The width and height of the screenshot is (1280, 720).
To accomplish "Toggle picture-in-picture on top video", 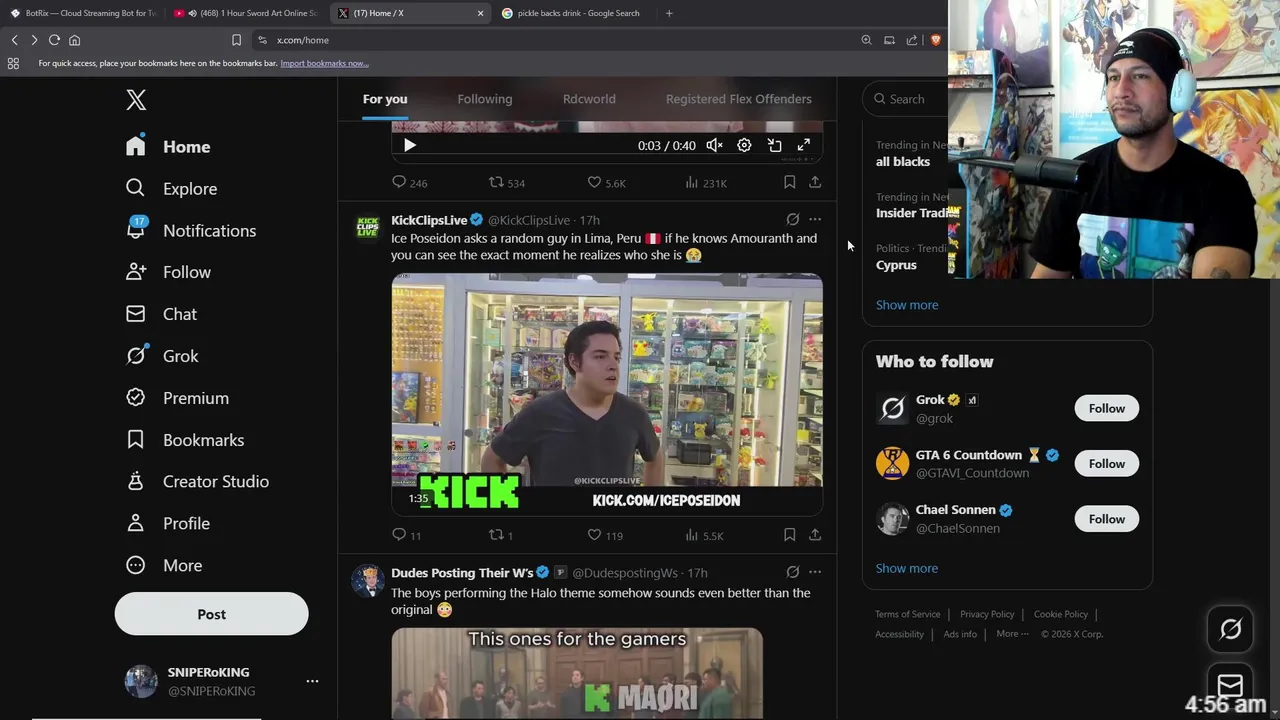I will tap(774, 146).
